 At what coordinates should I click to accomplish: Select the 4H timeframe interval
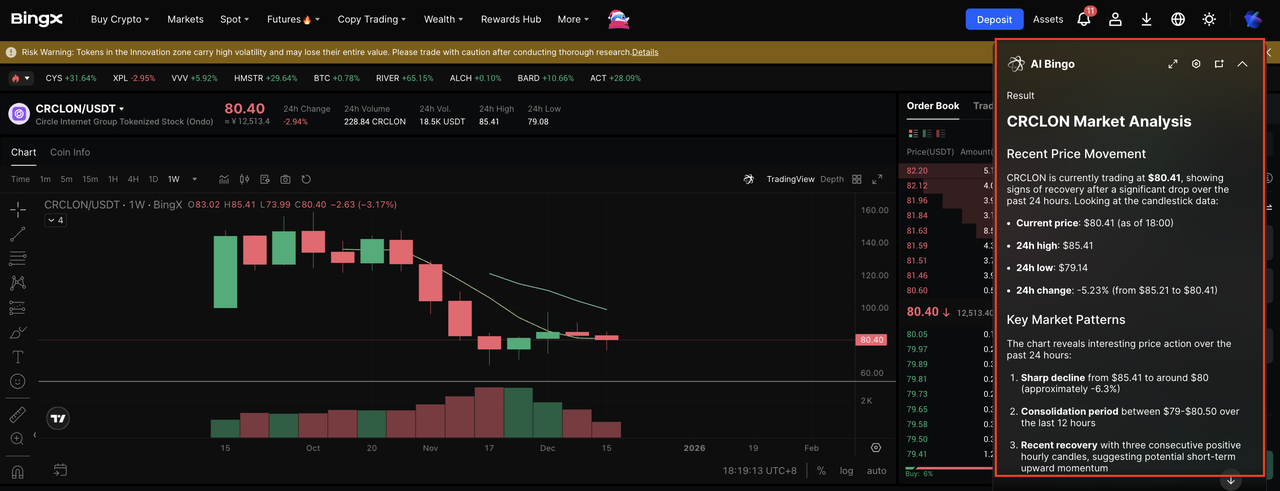(133, 179)
